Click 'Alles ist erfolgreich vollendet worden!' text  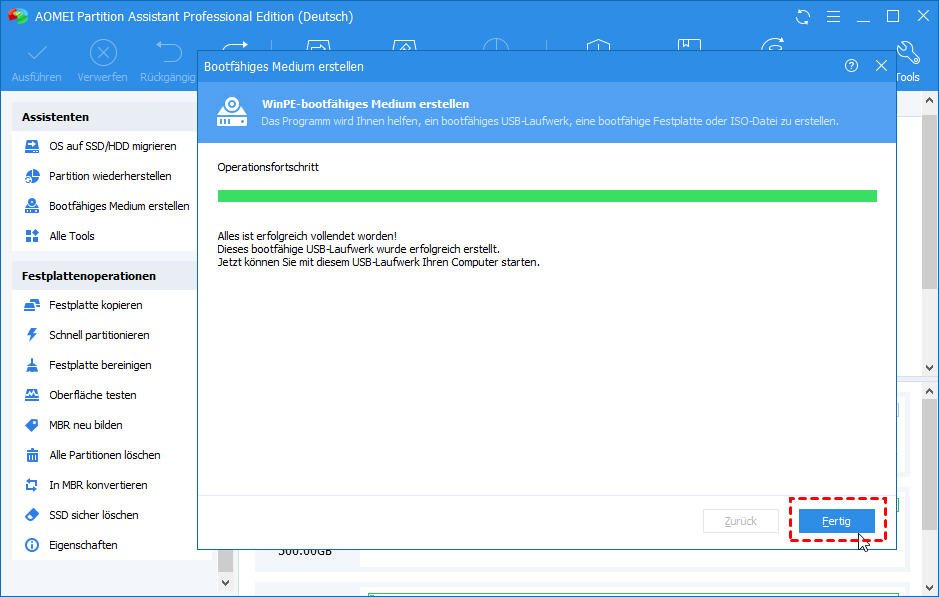[x=307, y=236]
